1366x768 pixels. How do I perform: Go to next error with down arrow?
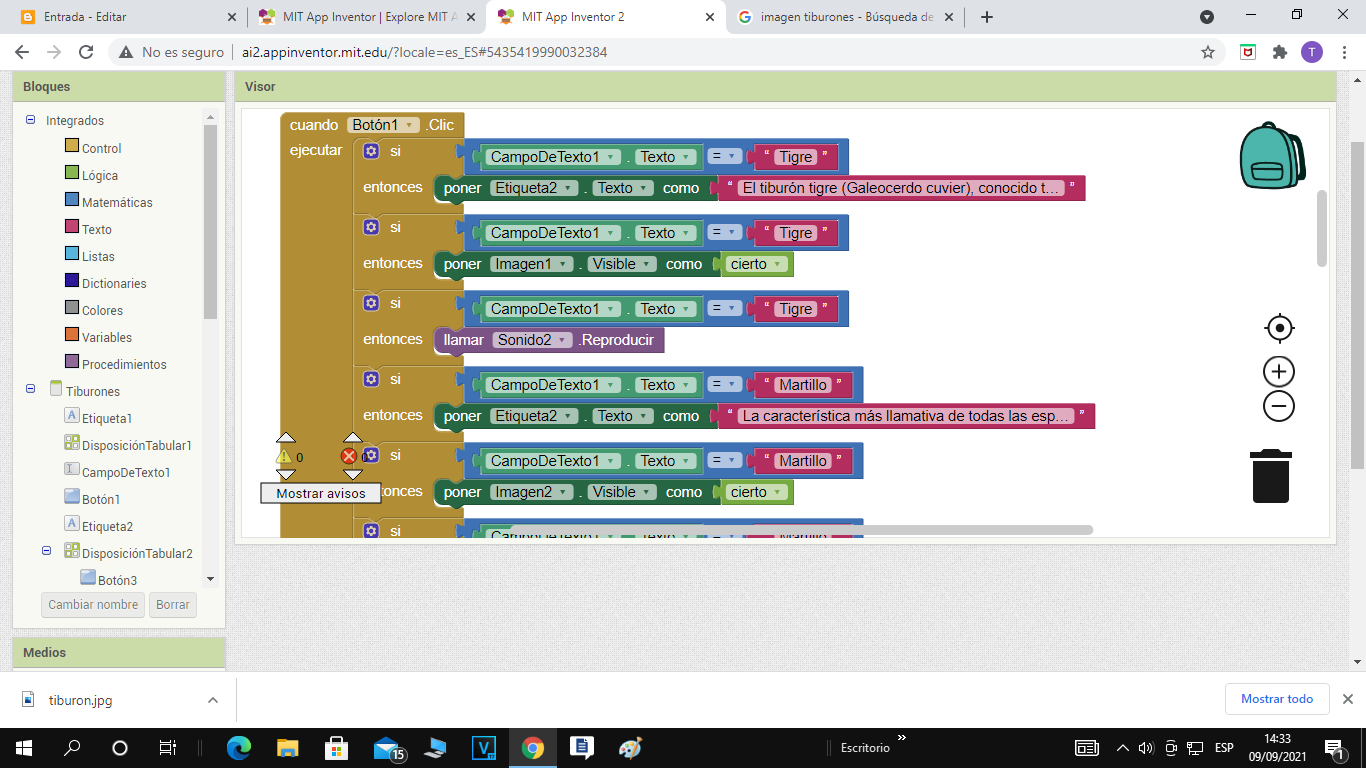coord(352,474)
